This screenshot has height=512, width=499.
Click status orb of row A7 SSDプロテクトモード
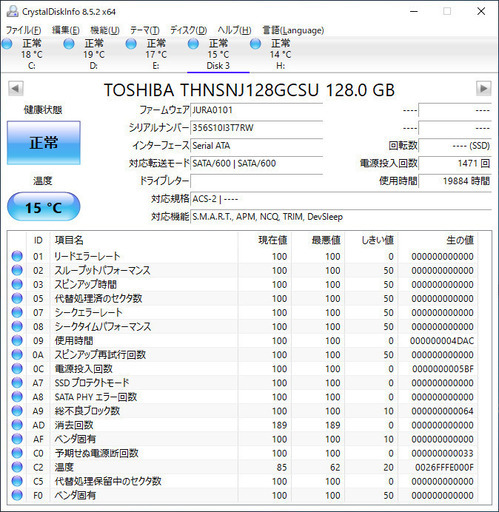point(17,383)
